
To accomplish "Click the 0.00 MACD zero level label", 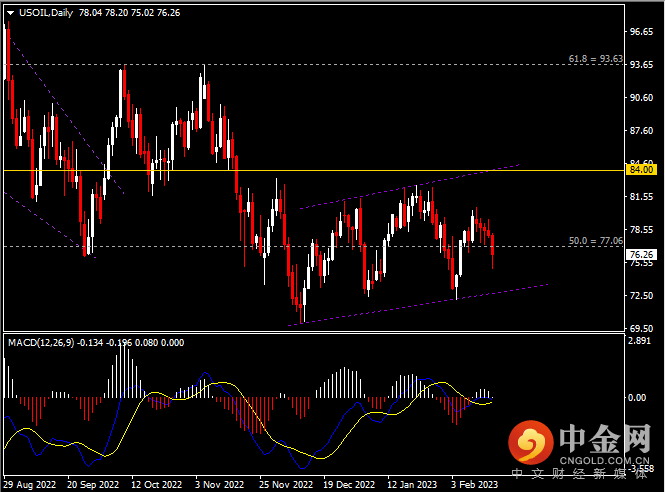I will point(637,397).
